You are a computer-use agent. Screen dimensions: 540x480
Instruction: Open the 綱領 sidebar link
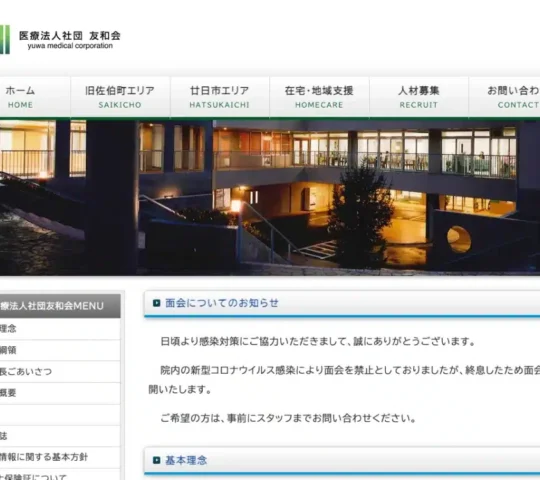(x=60, y=350)
